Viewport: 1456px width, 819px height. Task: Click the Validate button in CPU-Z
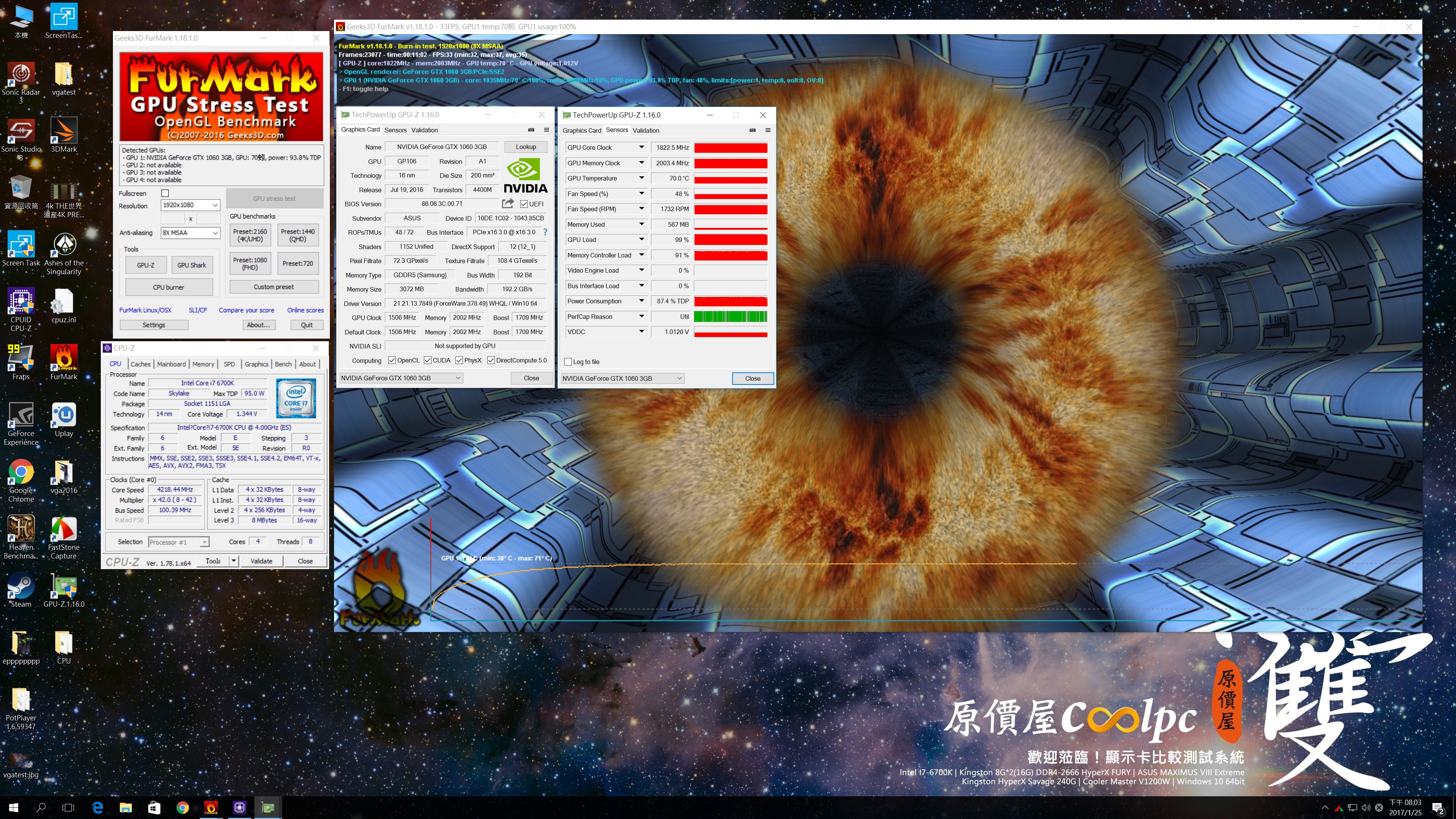point(261,561)
